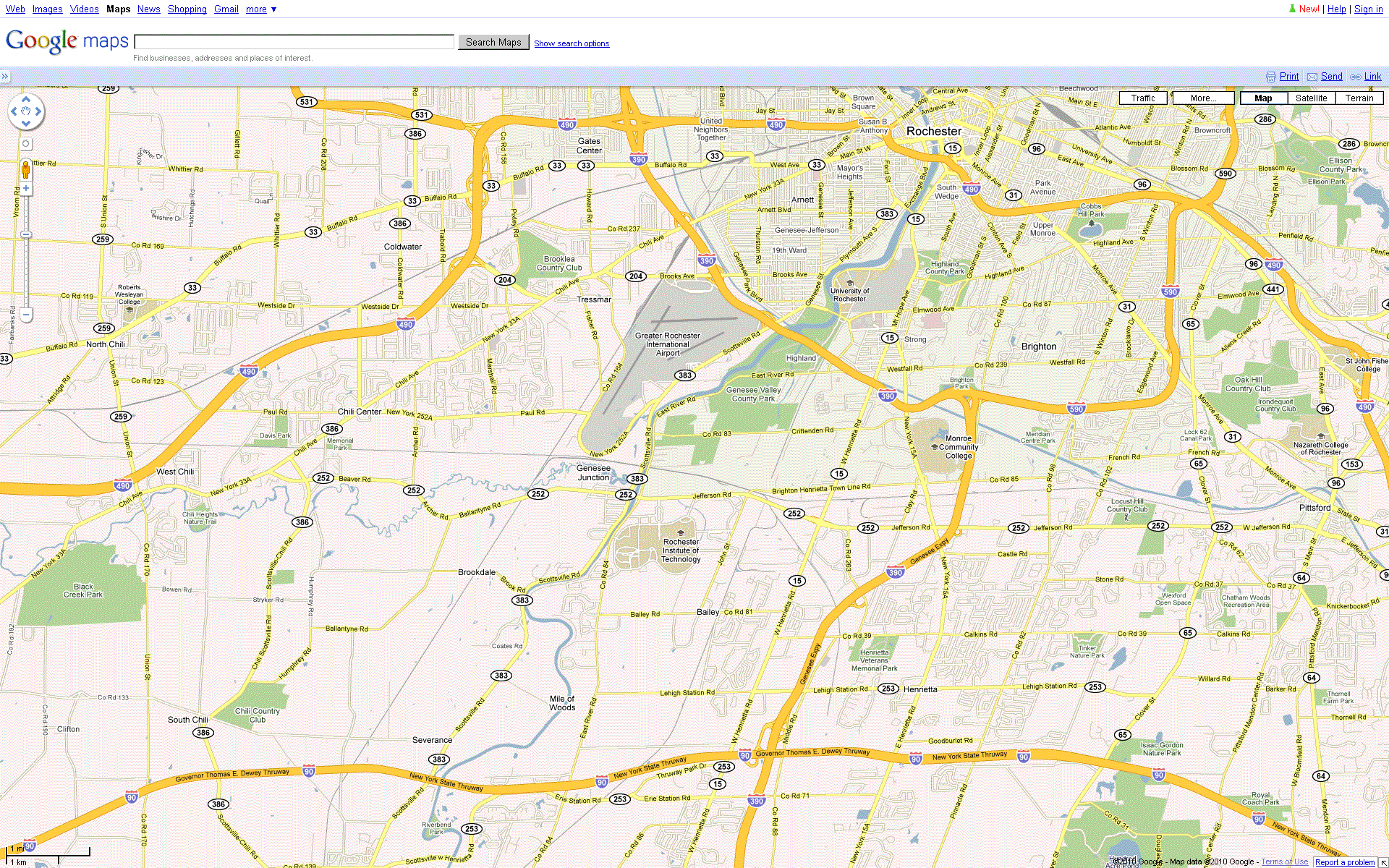The height and width of the screenshot is (868, 1389).
Task: Click the University of Rochester school icon
Action: [850, 283]
